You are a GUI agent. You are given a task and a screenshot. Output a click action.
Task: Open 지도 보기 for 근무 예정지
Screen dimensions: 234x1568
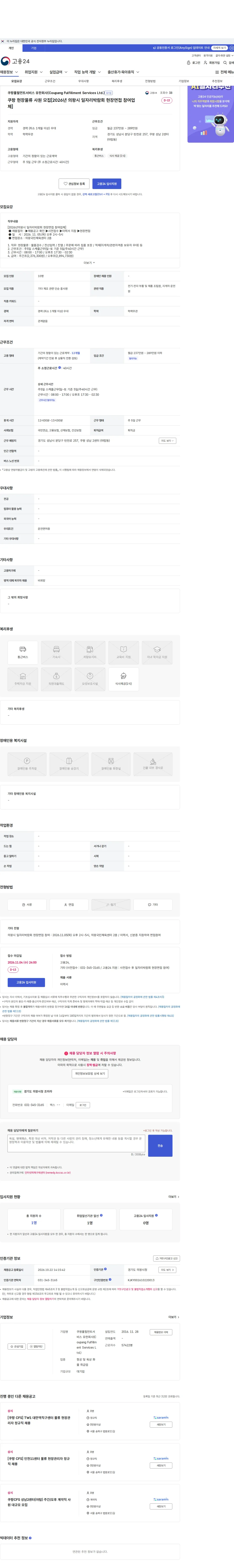coord(167,441)
